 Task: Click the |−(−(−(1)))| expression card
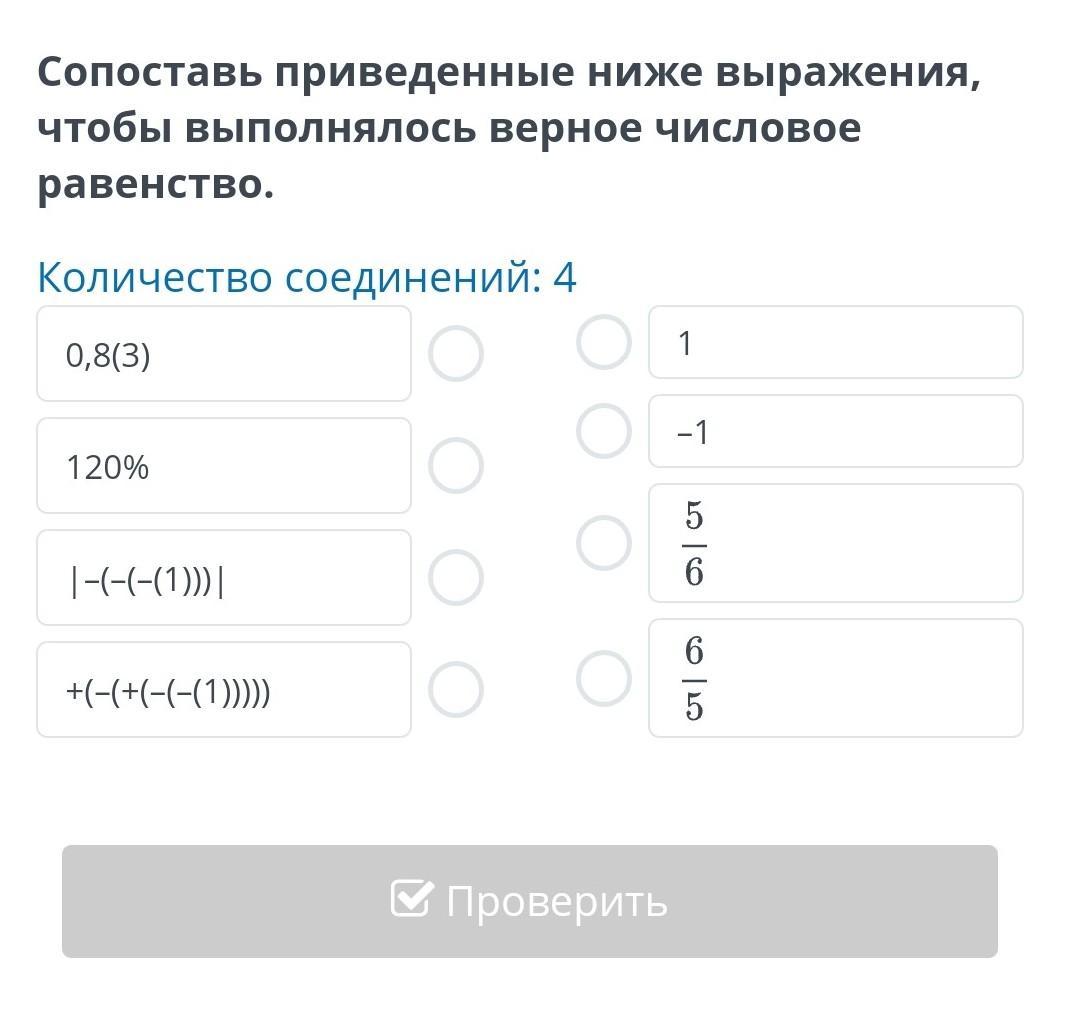tap(224, 578)
